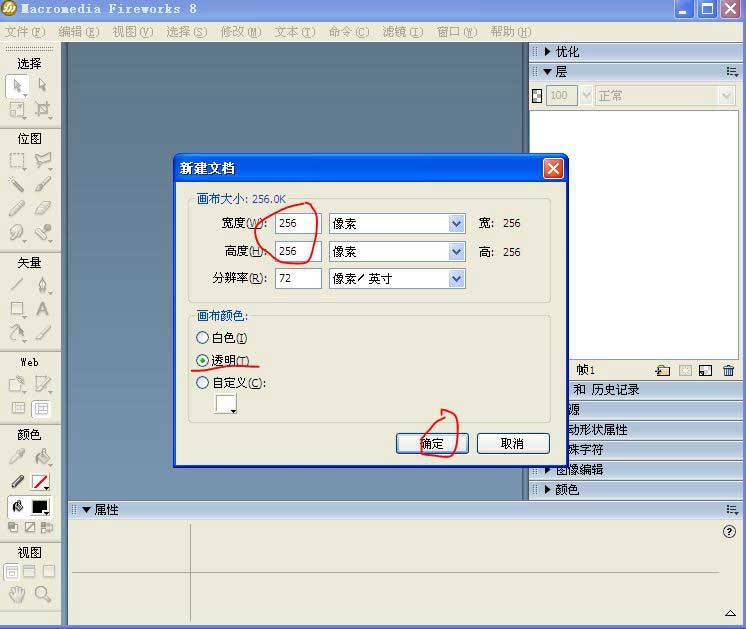Open the width units dropdown
Screen dimensions: 746x629
coord(457,224)
